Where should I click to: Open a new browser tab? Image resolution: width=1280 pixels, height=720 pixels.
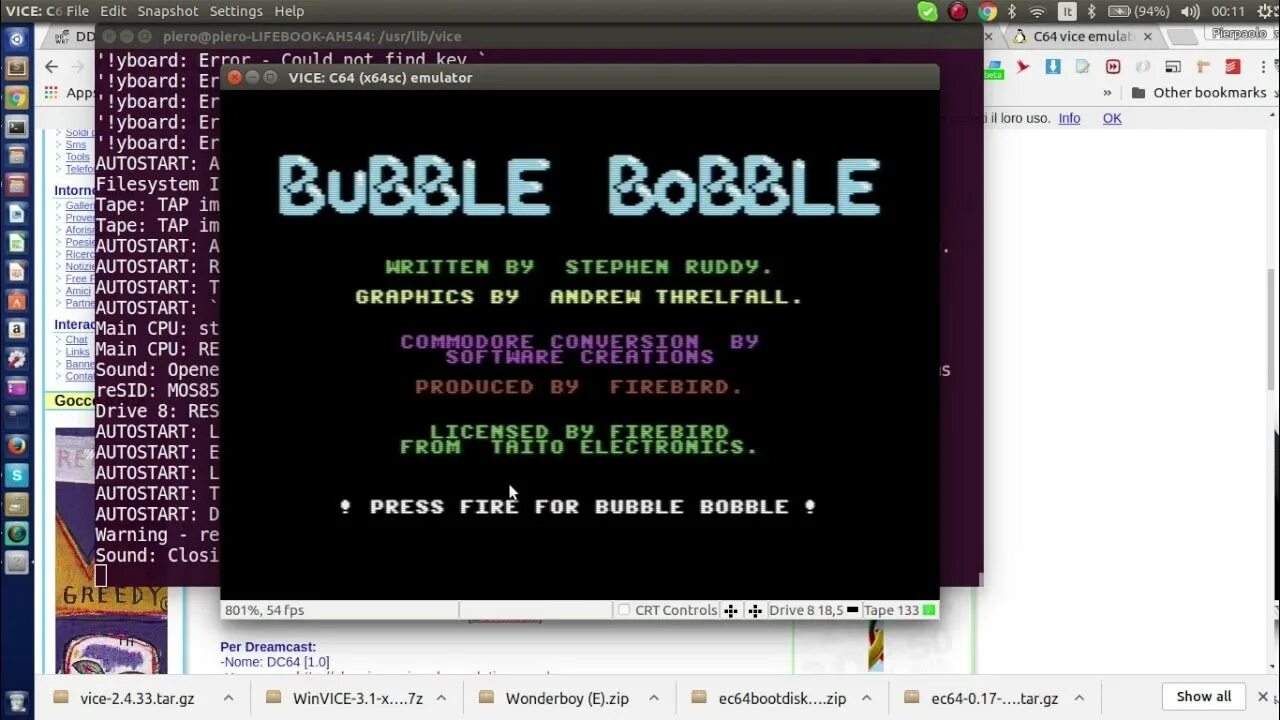pyautogui.click(x=1182, y=37)
